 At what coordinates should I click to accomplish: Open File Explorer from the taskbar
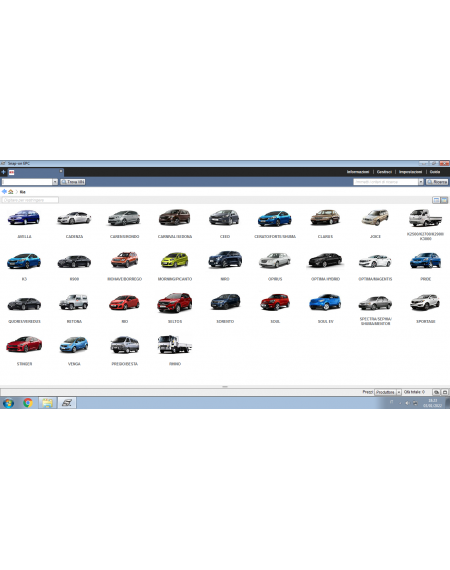tap(47, 403)
